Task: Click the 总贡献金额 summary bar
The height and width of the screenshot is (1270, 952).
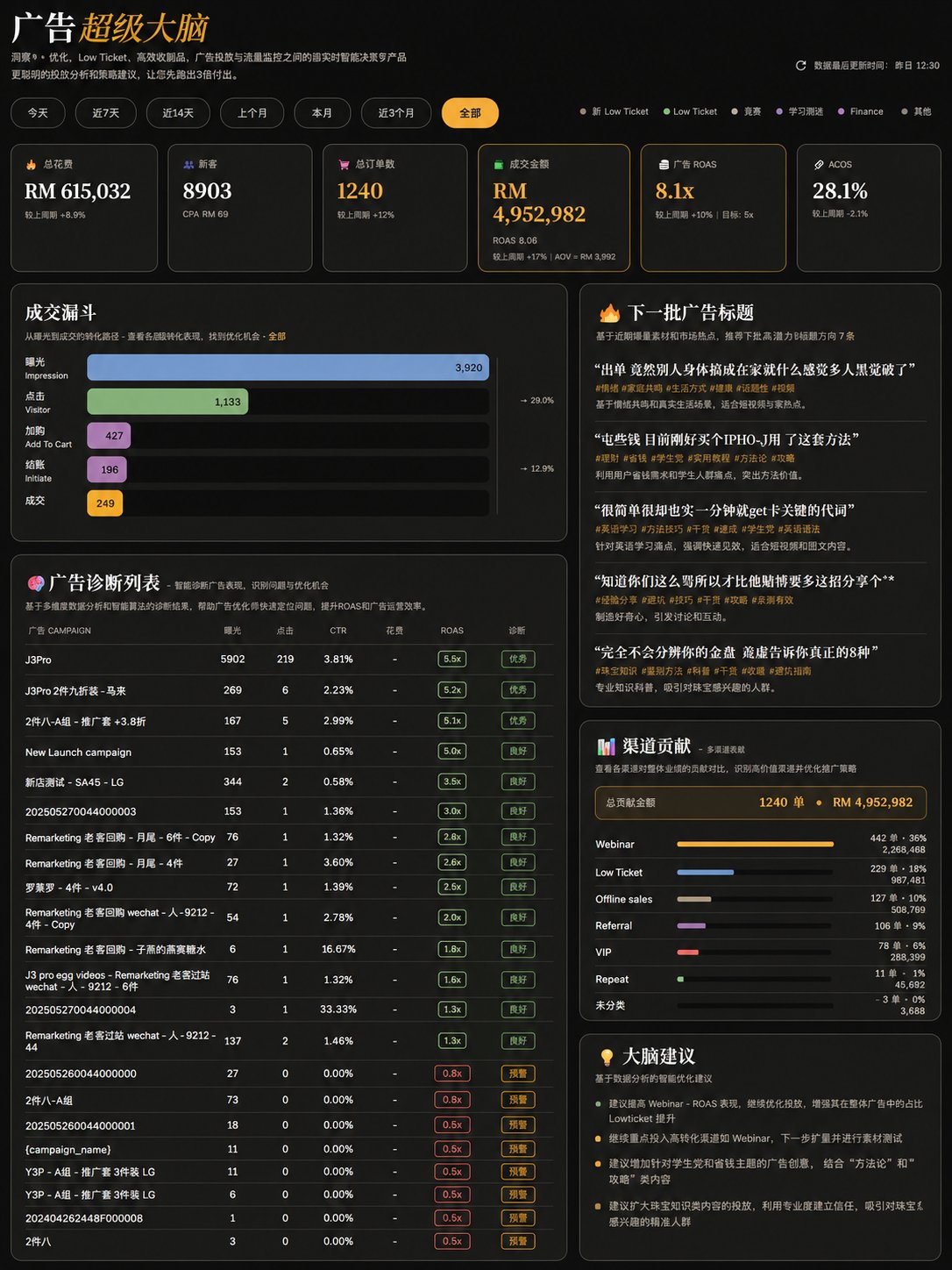Action: pyautogui.click(x=760, y=803)
